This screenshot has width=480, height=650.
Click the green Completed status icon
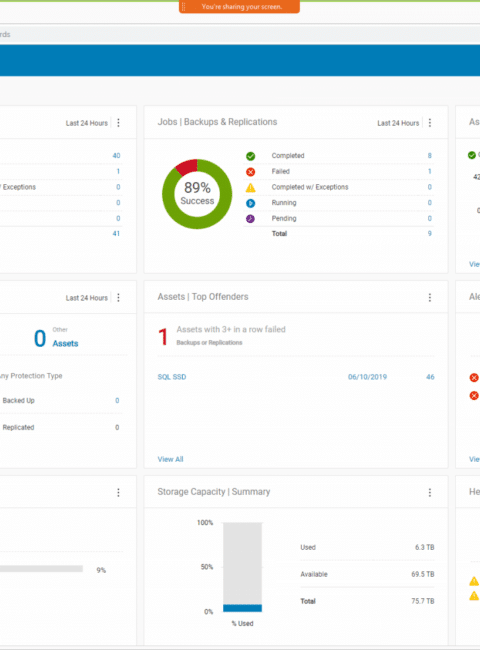click(250, 156)
